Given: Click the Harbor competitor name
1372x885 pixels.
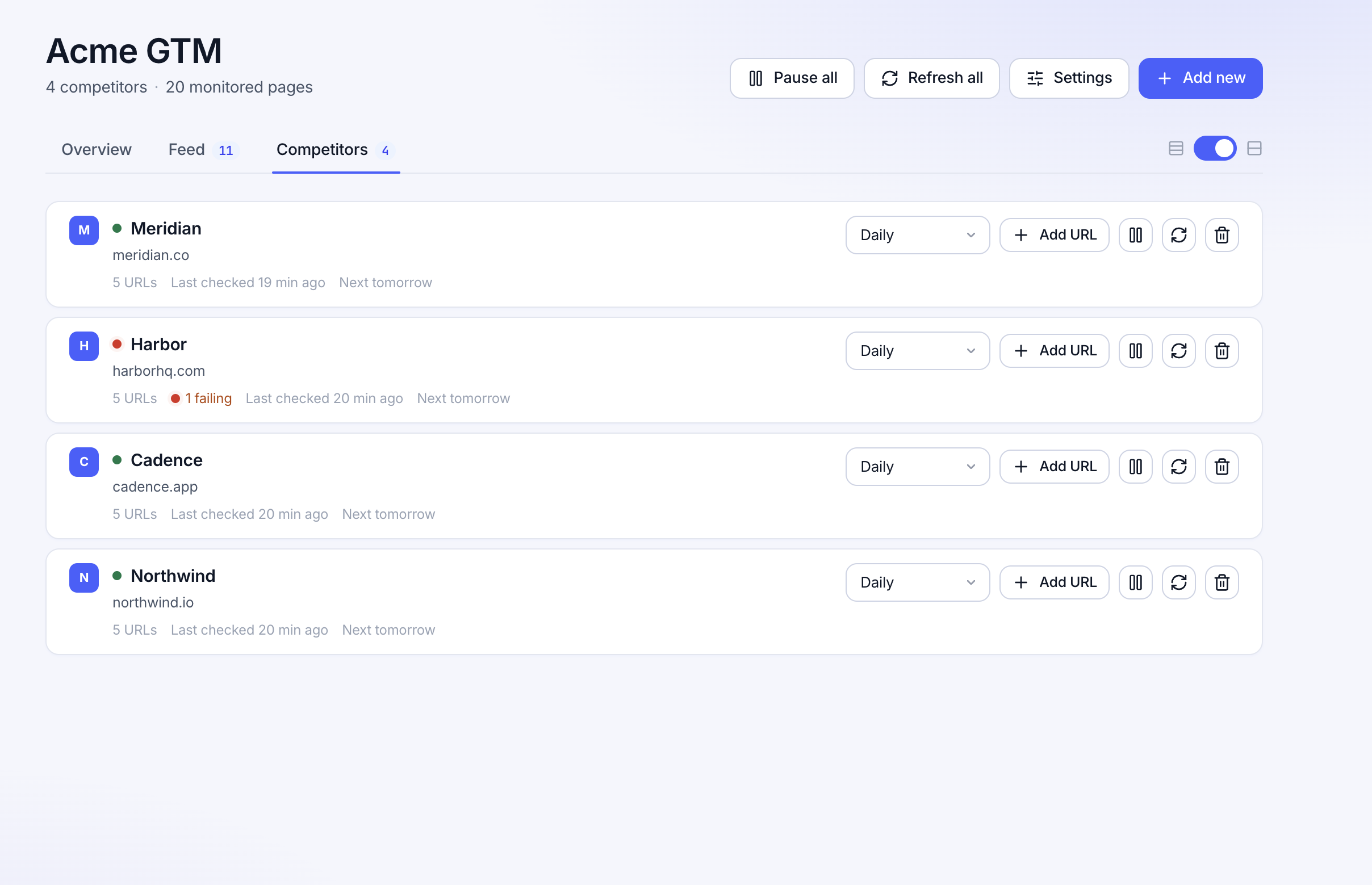Looking at the screenshot, I should (158, 344).
